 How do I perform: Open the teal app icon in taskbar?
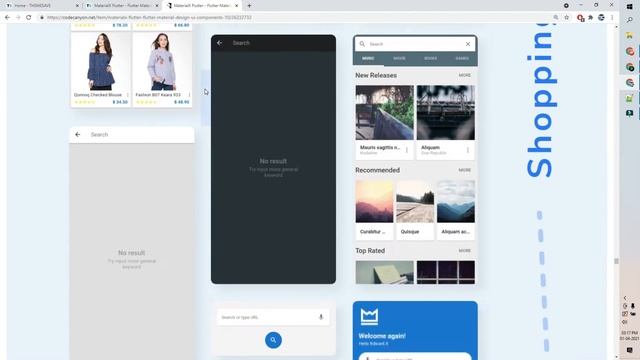pos(629,113)
